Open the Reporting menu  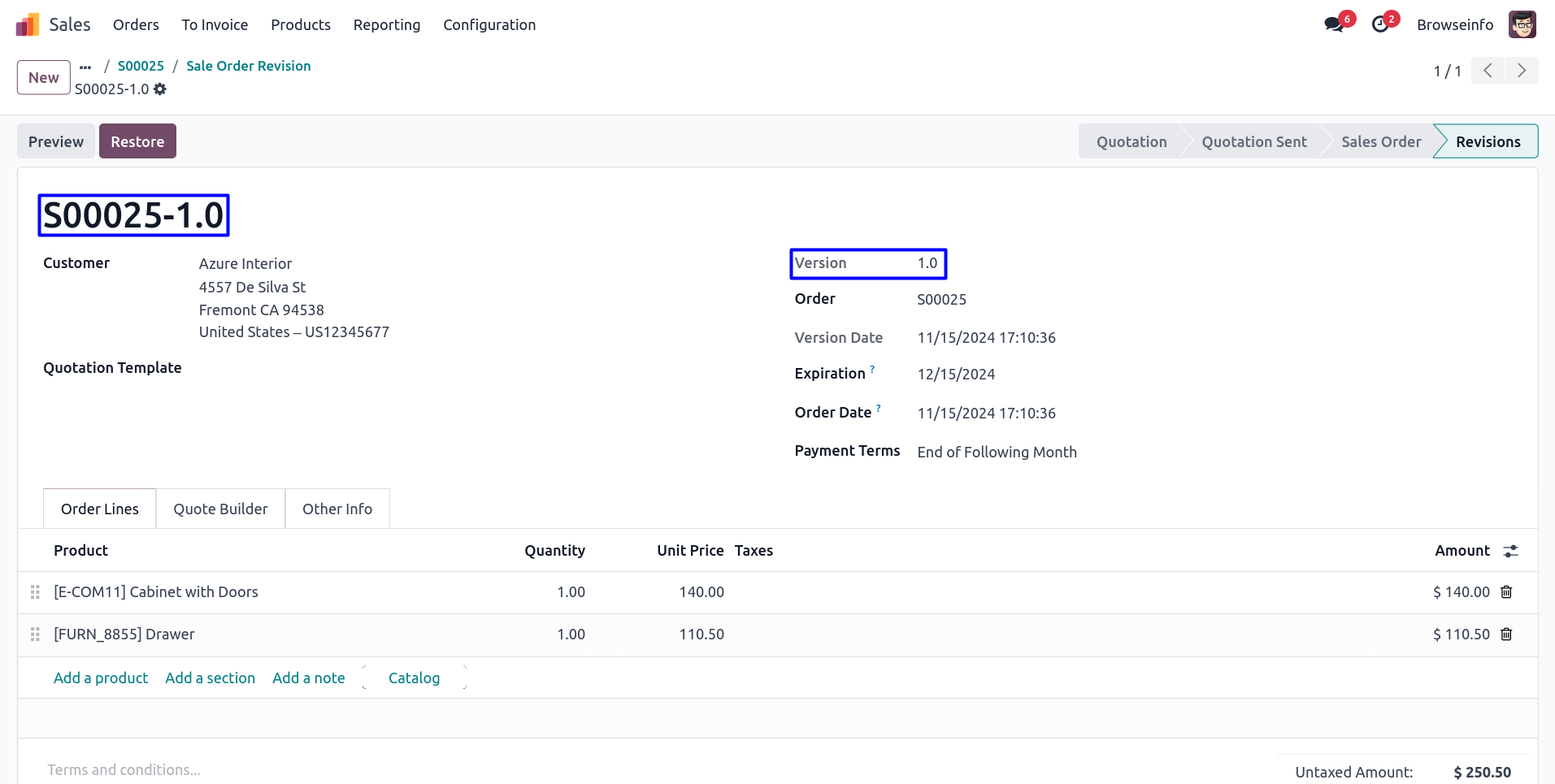pyautogui.click(x=387, y=25)
